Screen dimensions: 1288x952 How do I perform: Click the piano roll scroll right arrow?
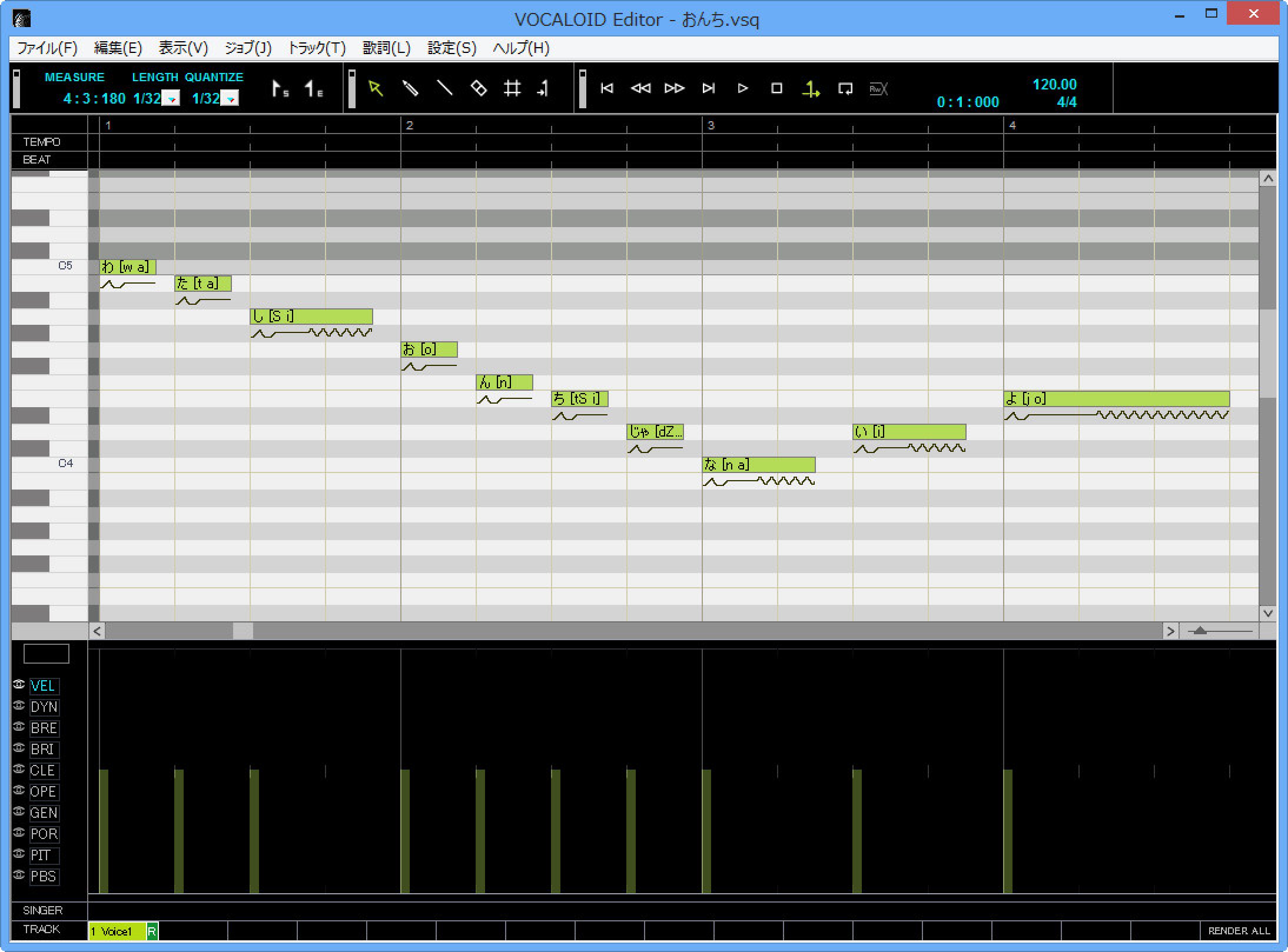pyautogui.click(x=1170, y=631)
